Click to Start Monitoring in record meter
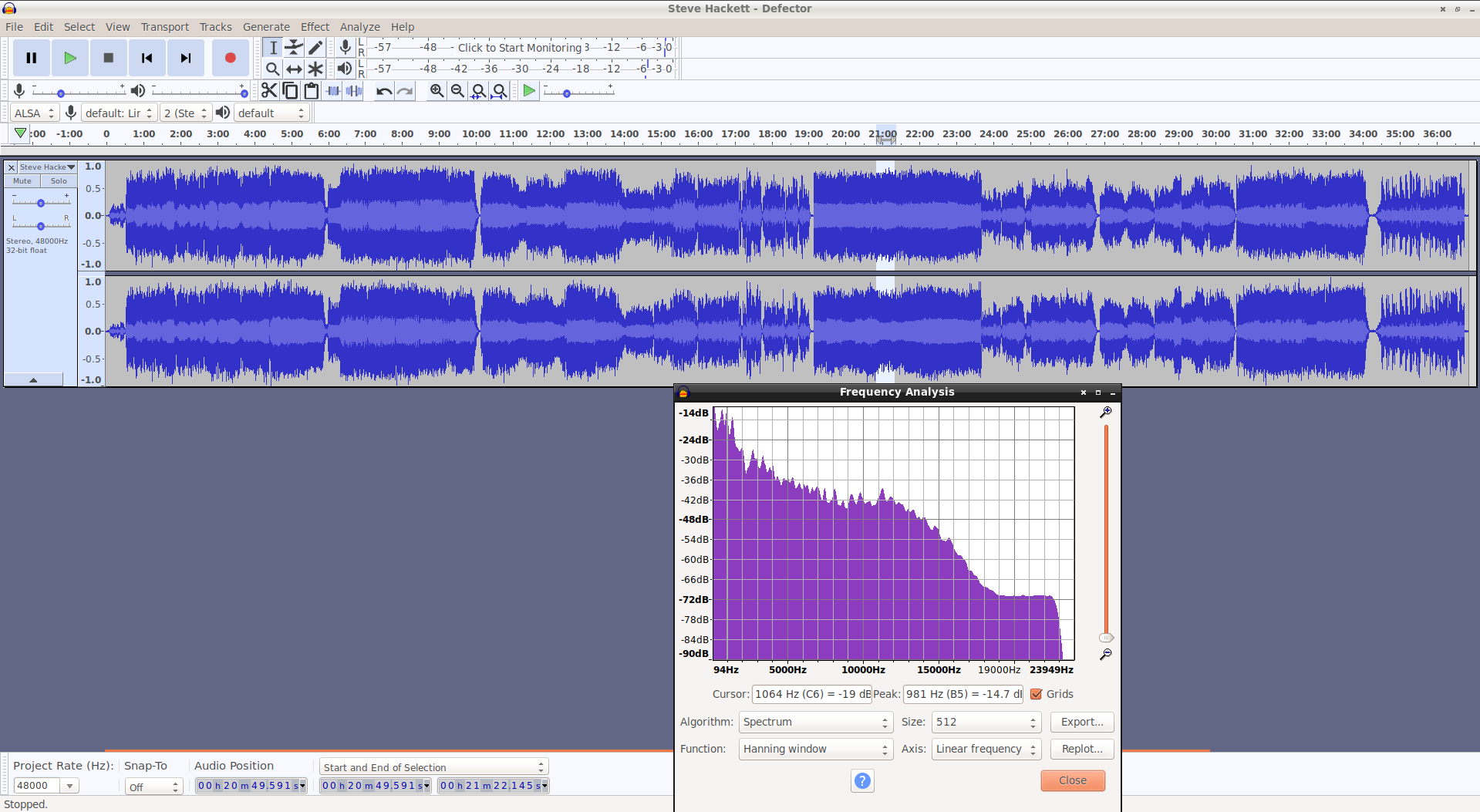Viewport: 1480px width, 812px height. [x=520, y=48]
